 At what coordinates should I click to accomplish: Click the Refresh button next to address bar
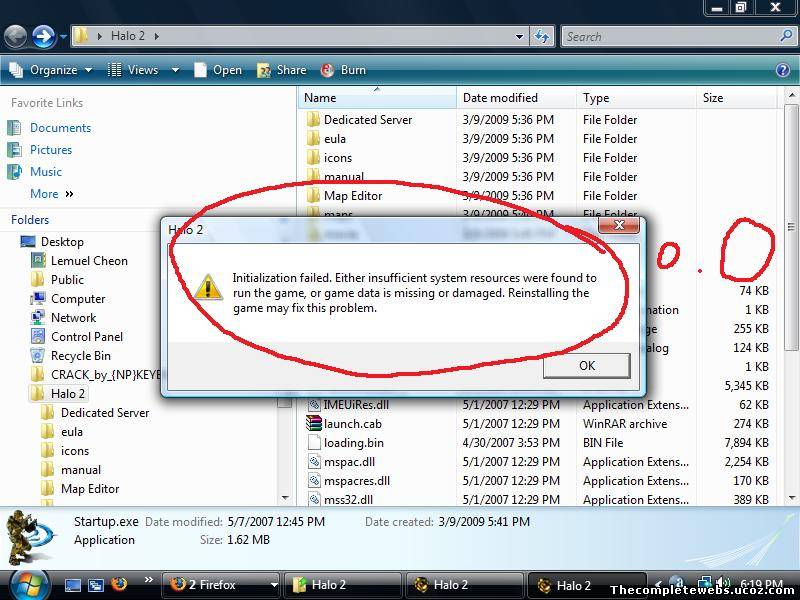coord(542,37)
